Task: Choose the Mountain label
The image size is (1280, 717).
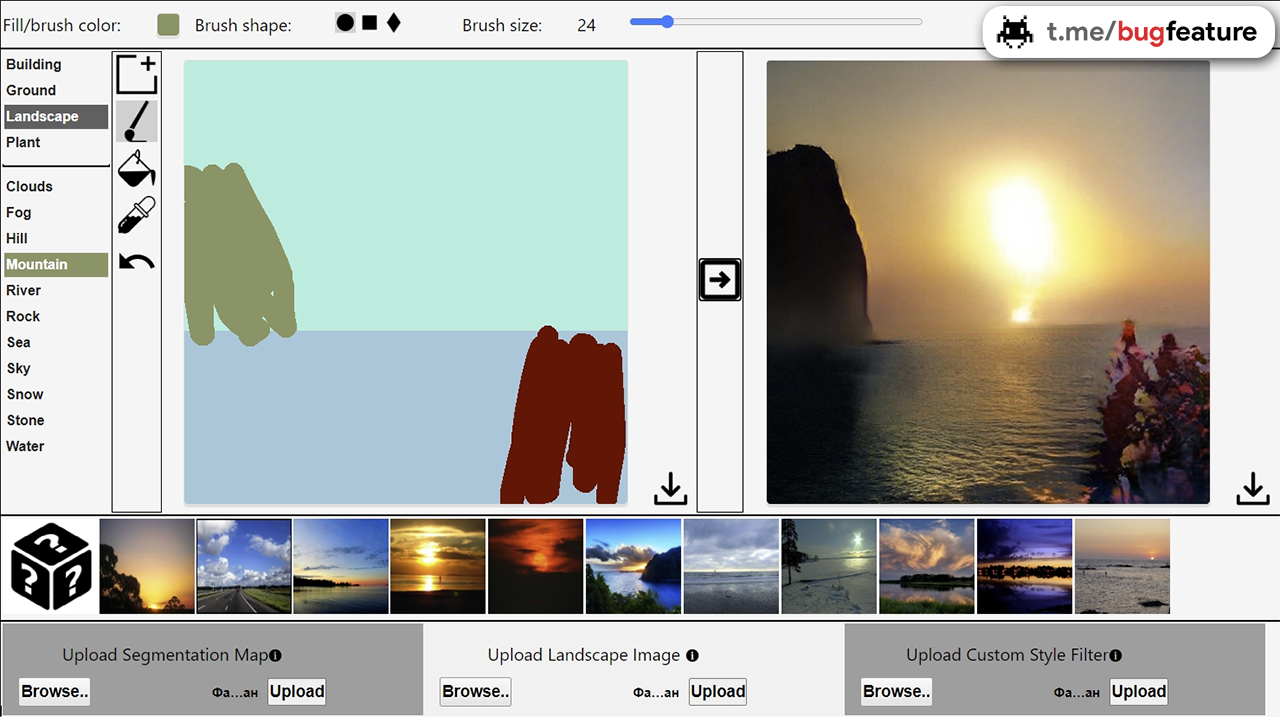Action: [x=56, y=264]
